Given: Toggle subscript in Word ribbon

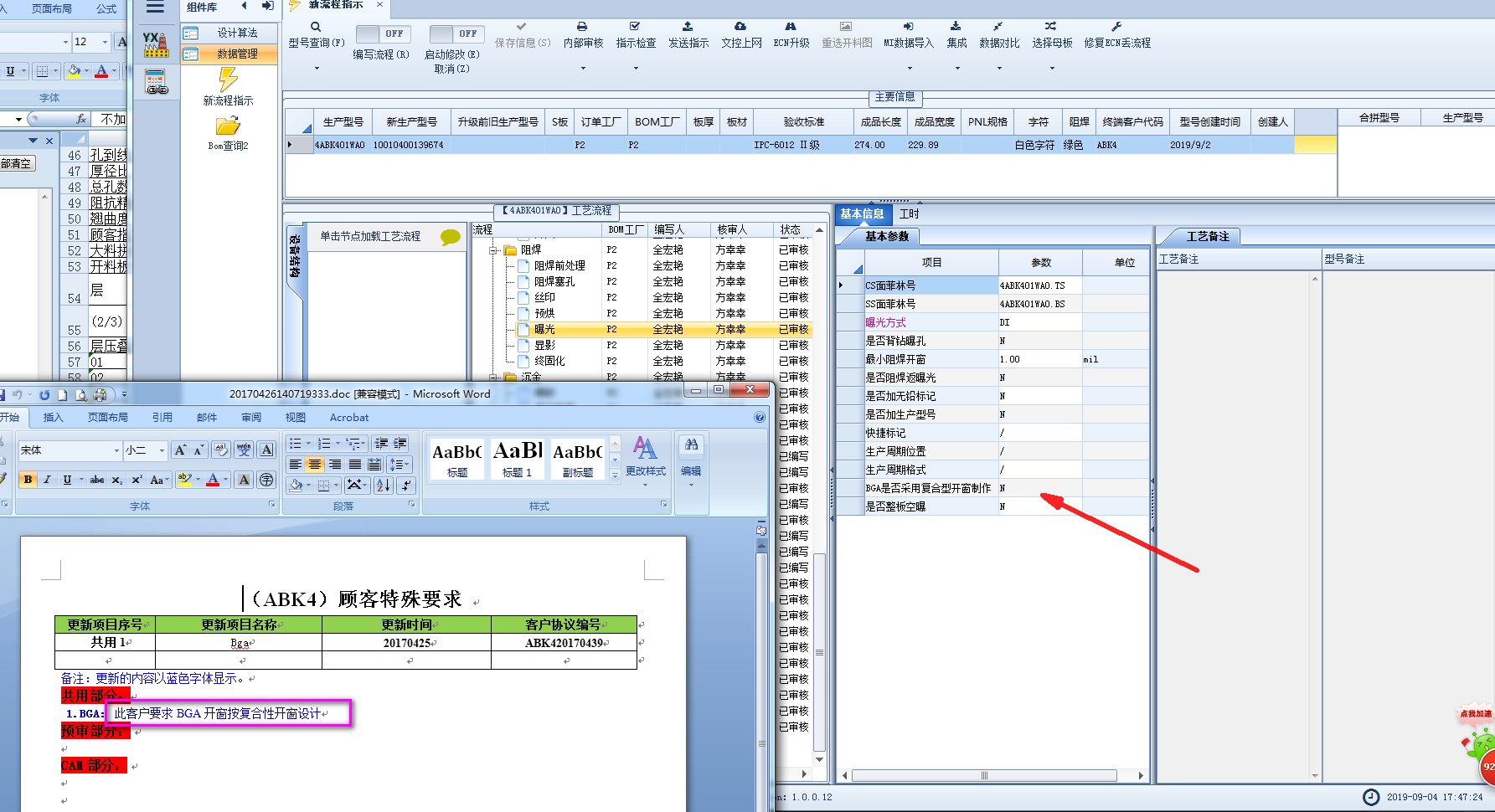Looking at the screenshot, I should [x=117, y=480].
